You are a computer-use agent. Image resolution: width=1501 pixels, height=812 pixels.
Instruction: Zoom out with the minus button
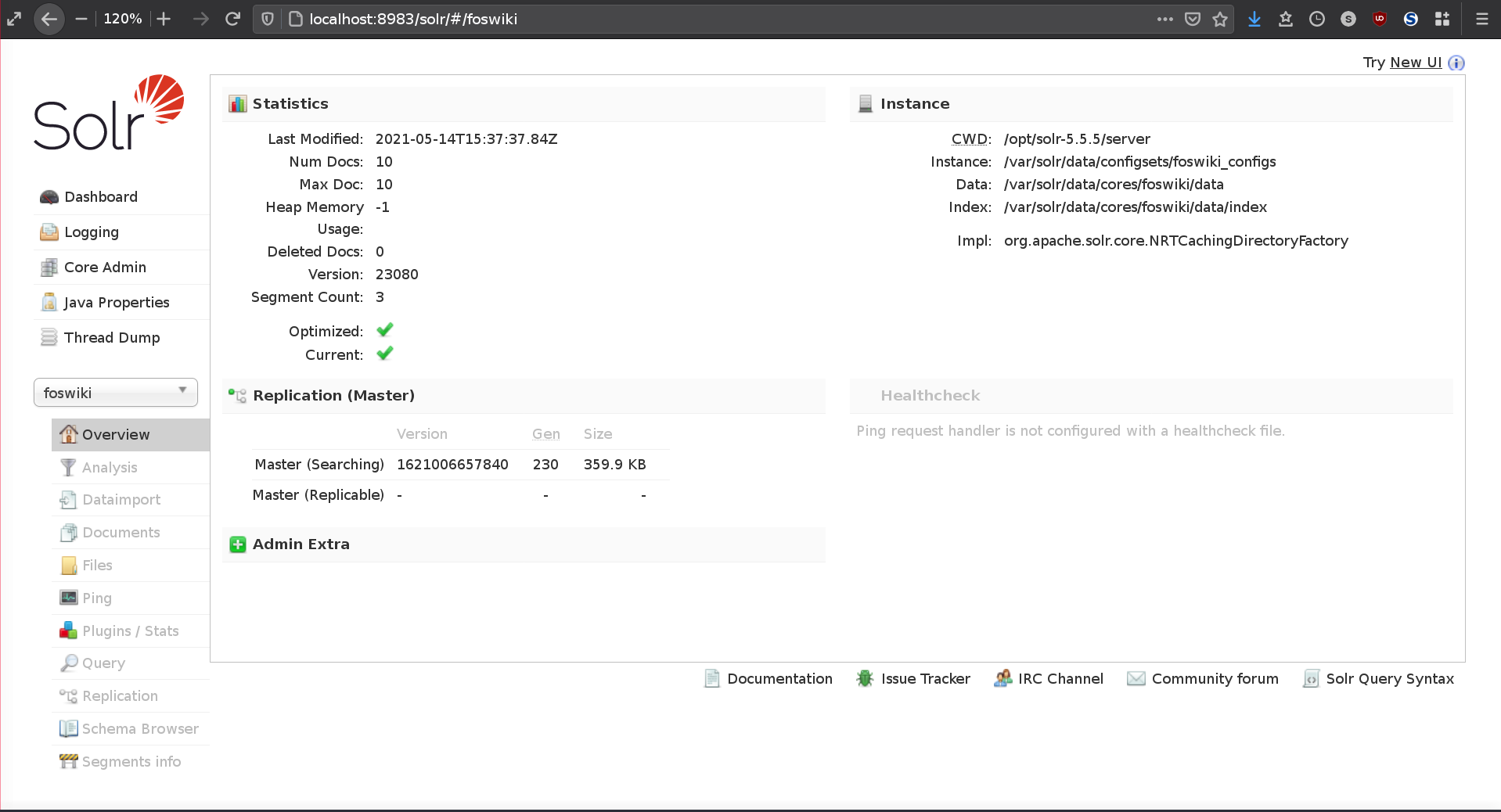point(81,19)
